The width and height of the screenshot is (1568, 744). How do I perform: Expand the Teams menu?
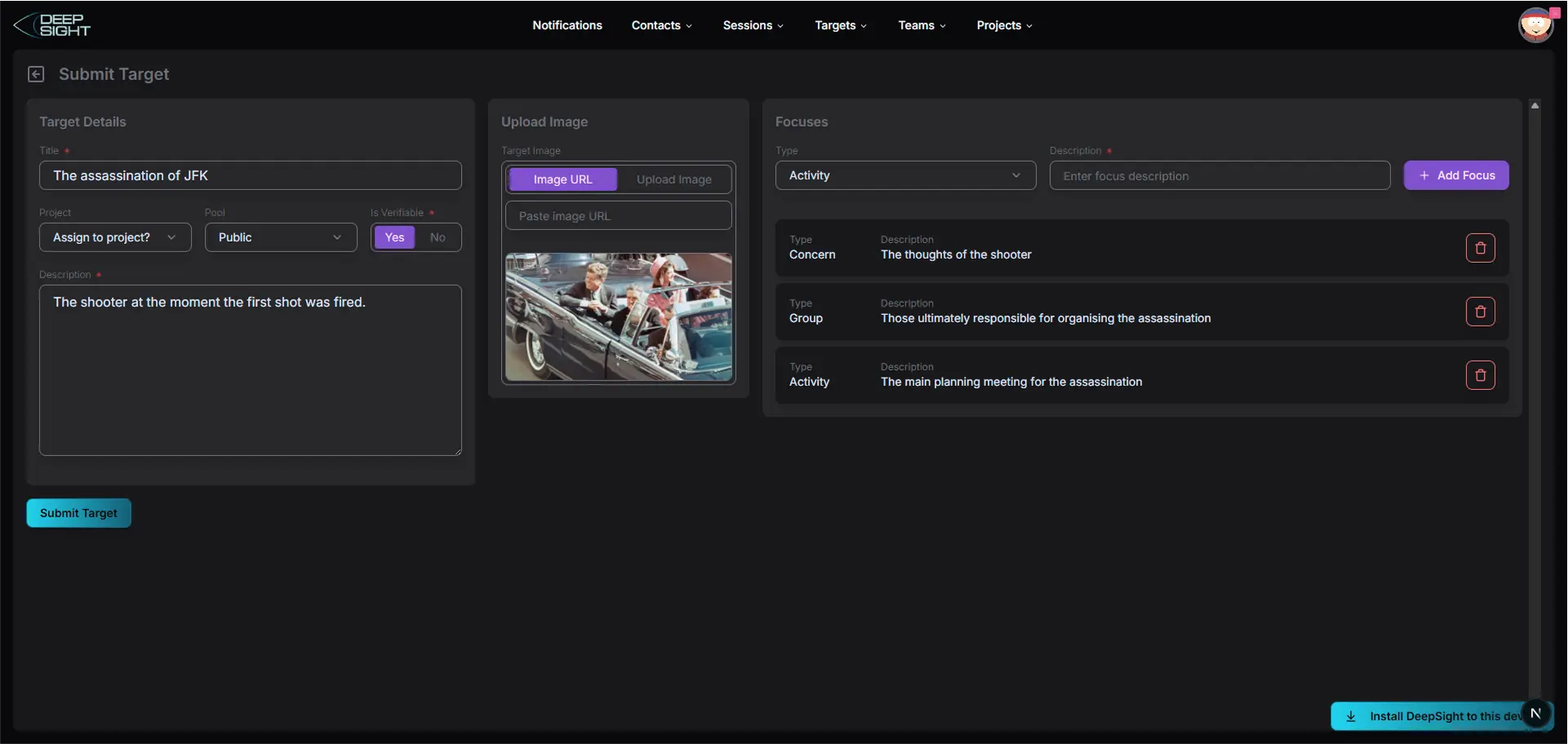point(922,25)
